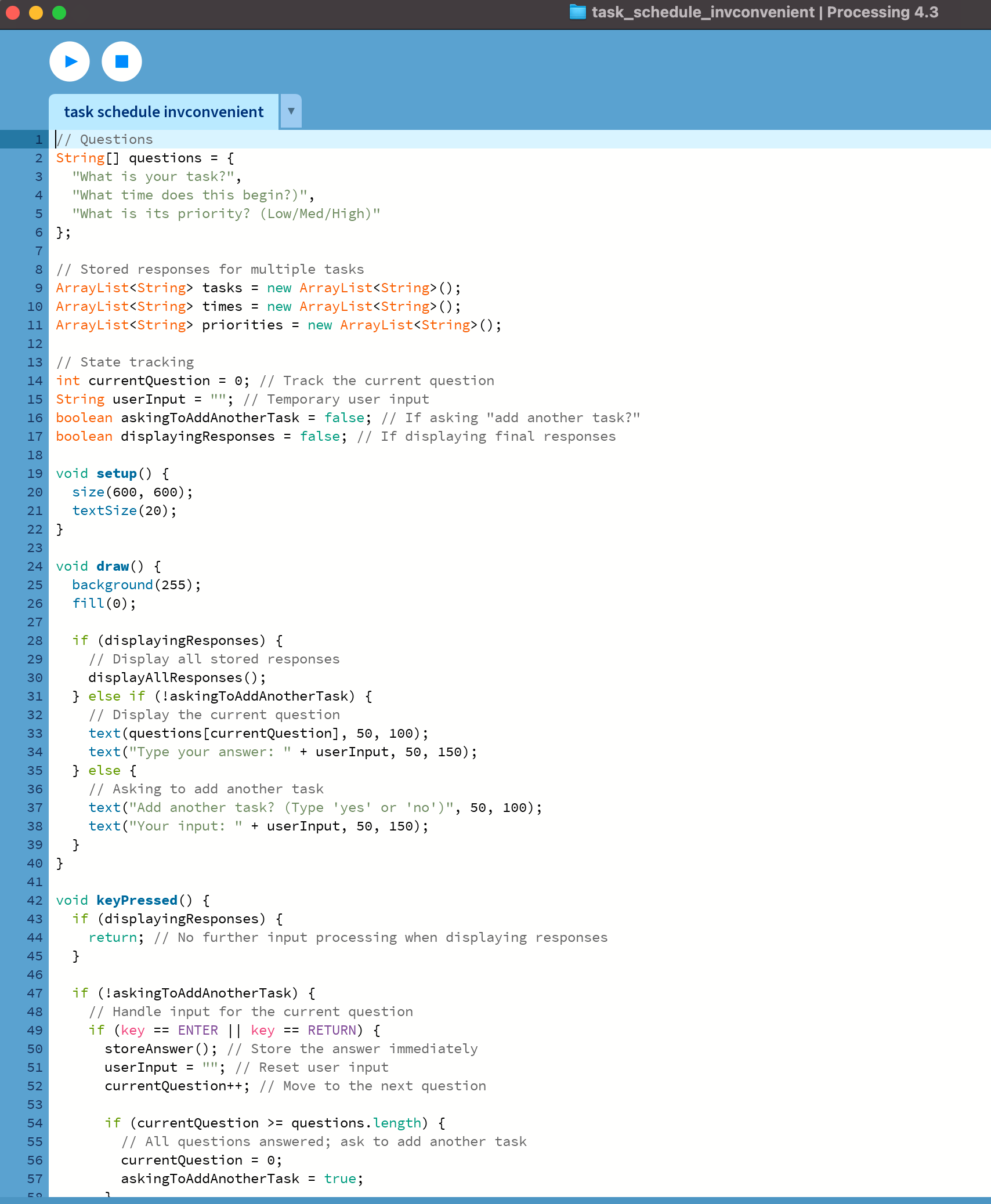Click the "What time does this begin?)" string
The image size is (991, 1204).
point(190,195)
